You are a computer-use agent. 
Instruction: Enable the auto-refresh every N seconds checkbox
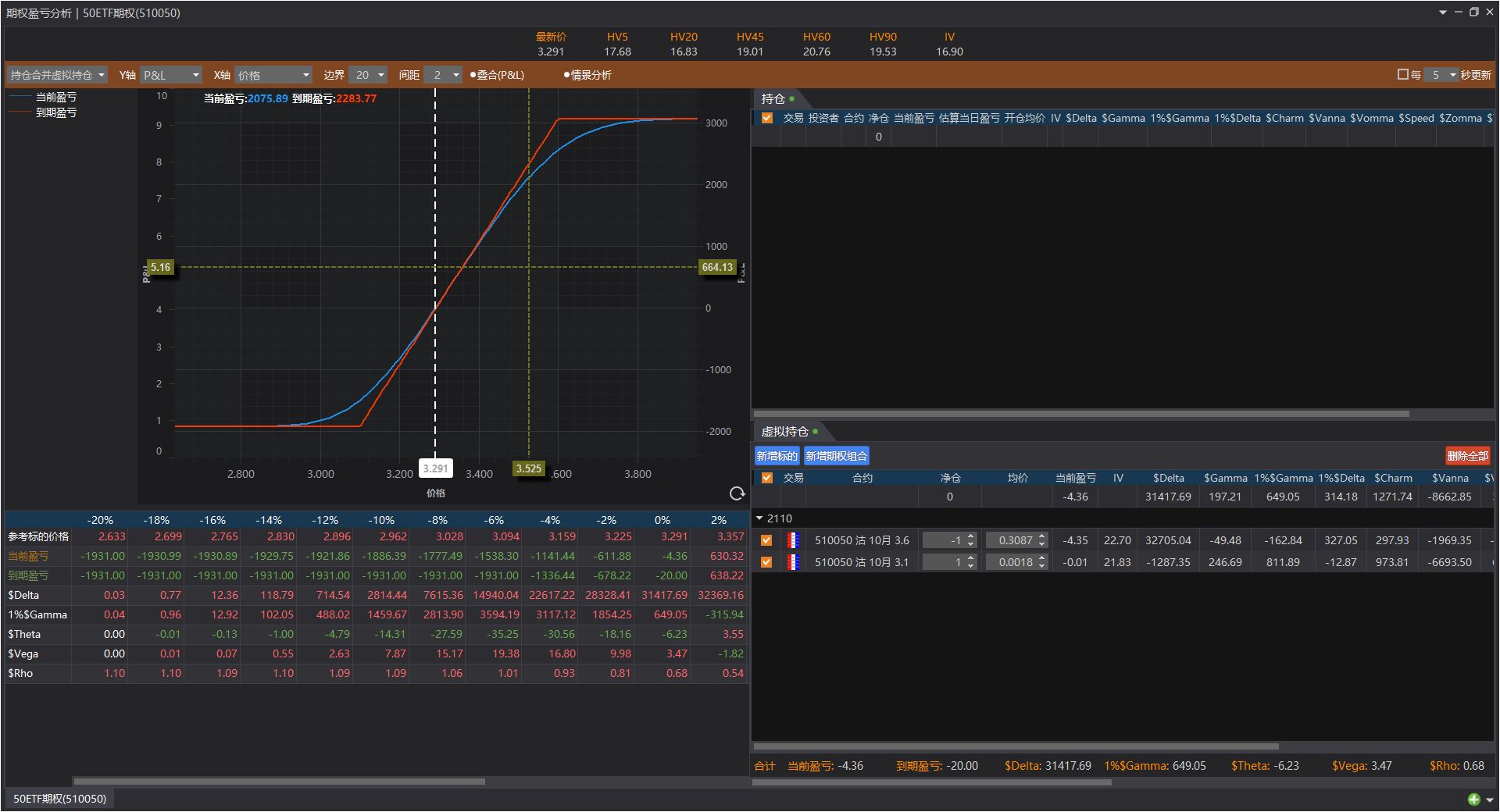[1402, 75]
